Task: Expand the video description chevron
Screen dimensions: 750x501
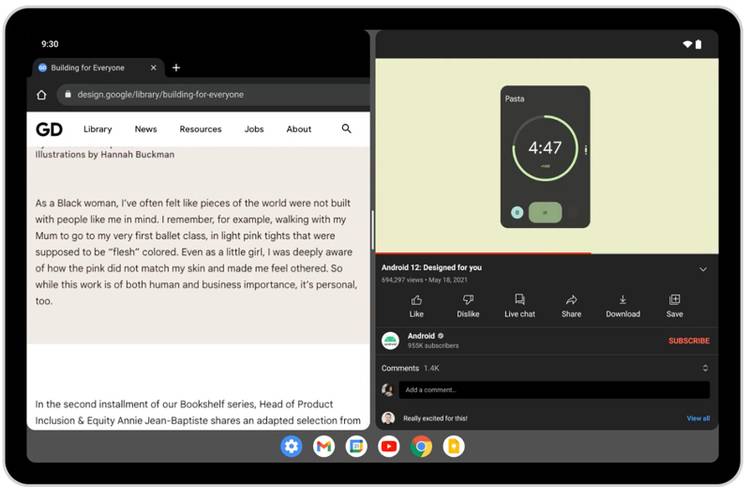Action: [x=703, y=269]
